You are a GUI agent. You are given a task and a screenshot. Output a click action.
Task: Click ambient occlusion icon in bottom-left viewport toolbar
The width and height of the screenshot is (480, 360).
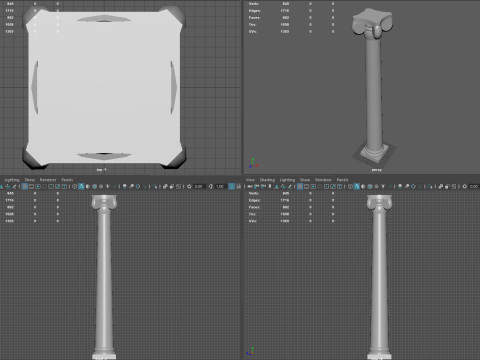click(x=124, y=187)
